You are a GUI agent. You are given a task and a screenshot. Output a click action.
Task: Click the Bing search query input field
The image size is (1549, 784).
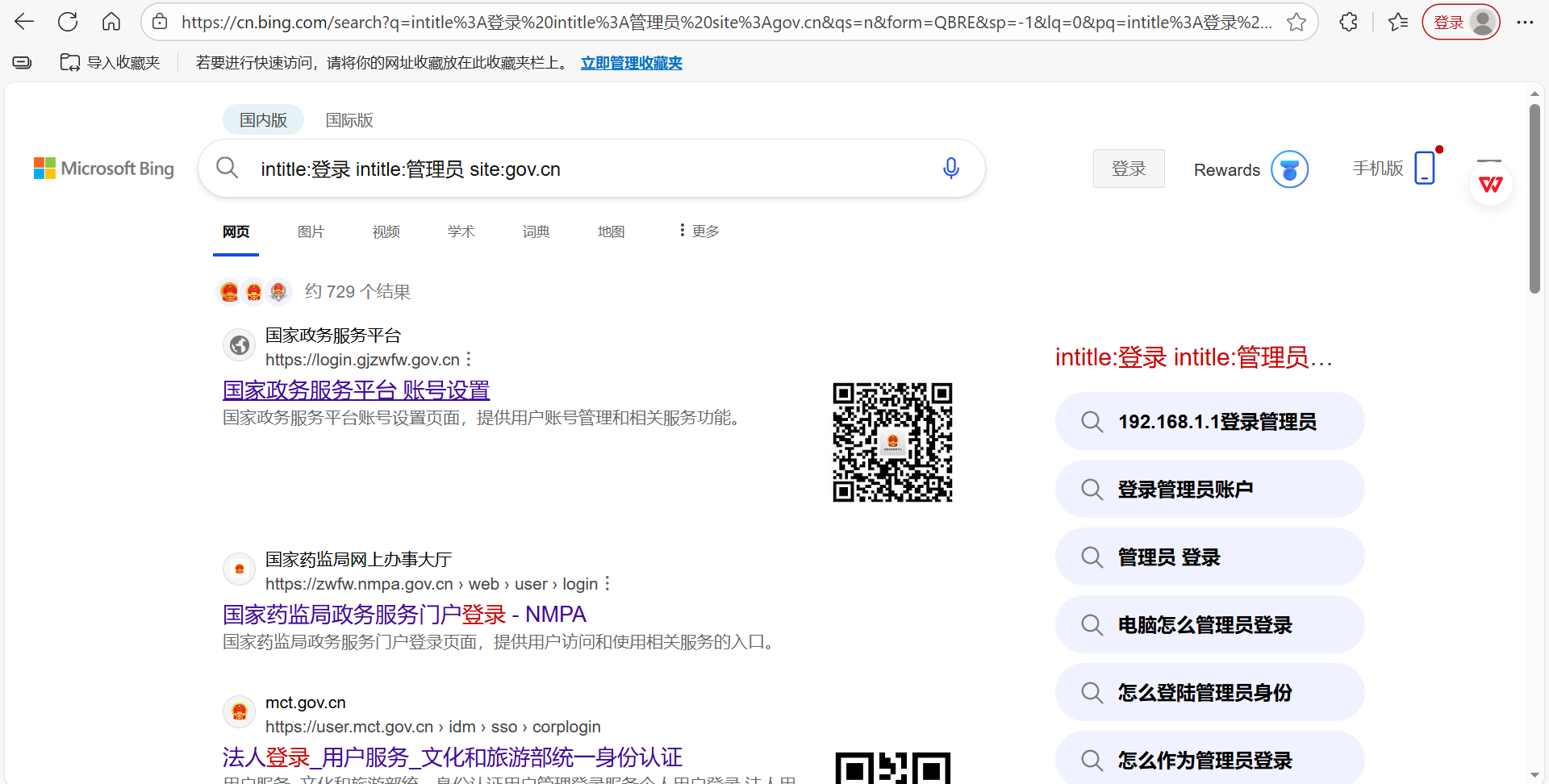tap(591, 169)
